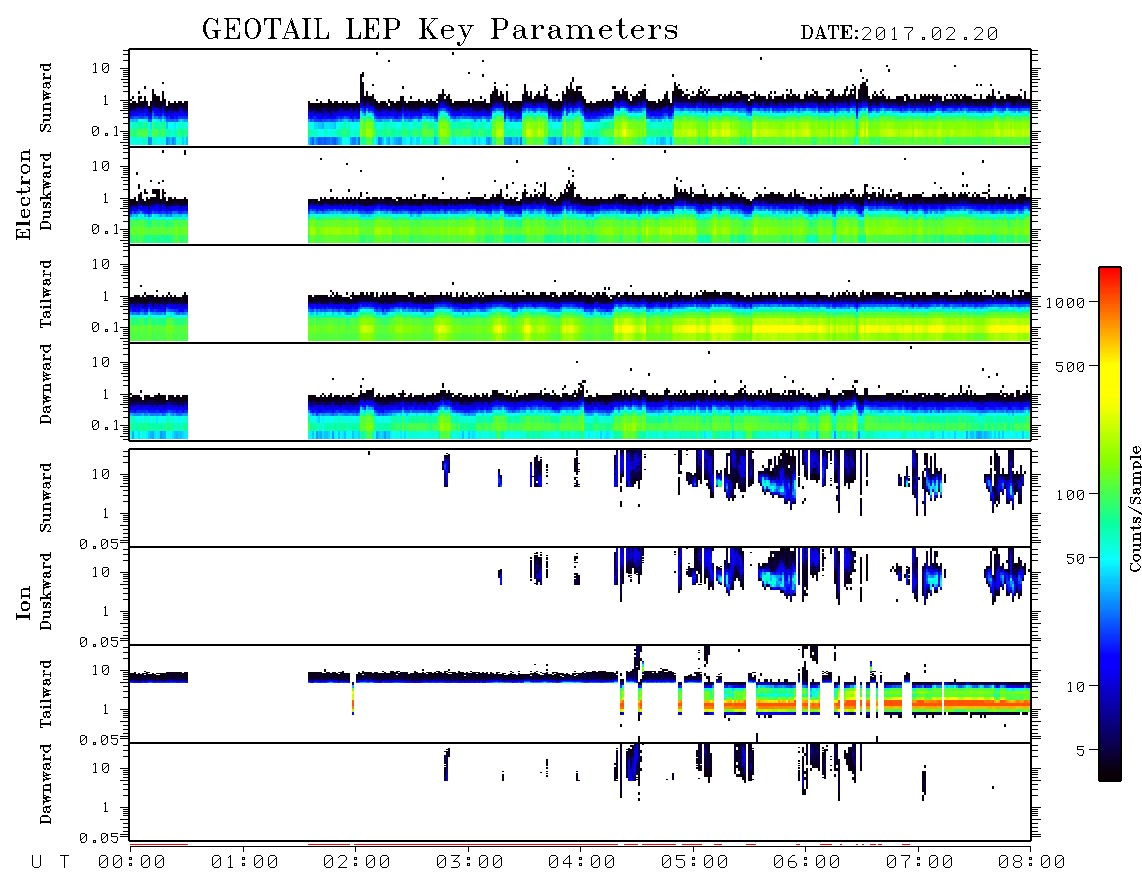Screen dimensions: 1142x880
Task: Click the Electron Sunward row label
Action: click(x=46, y=98)
